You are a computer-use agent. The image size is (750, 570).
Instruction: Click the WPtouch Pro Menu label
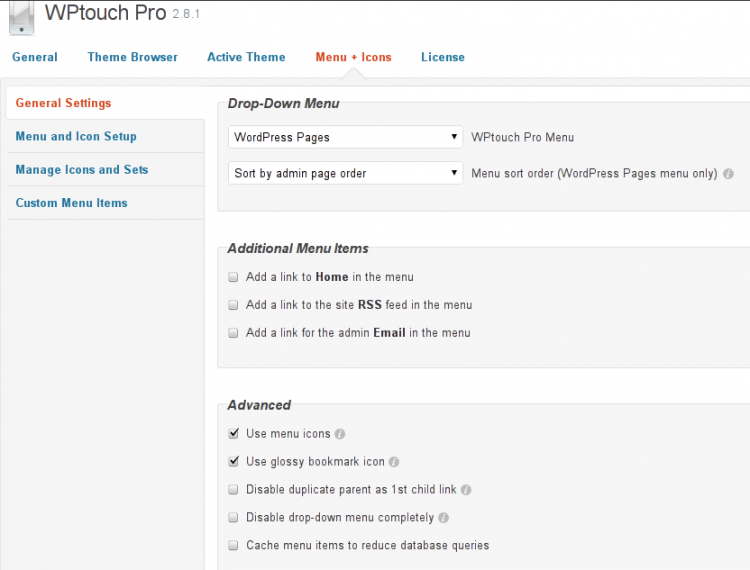(522, 137)
